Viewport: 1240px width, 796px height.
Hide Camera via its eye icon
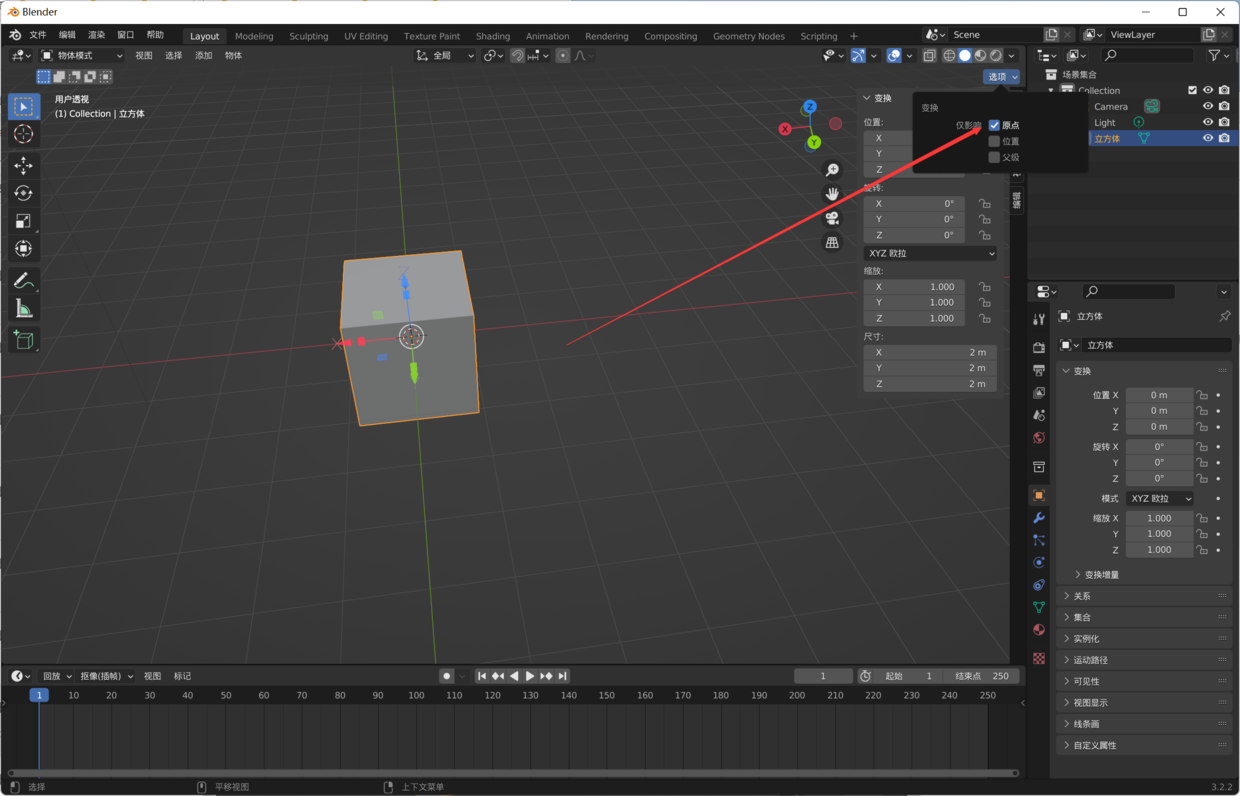(x=1208, y=106)
